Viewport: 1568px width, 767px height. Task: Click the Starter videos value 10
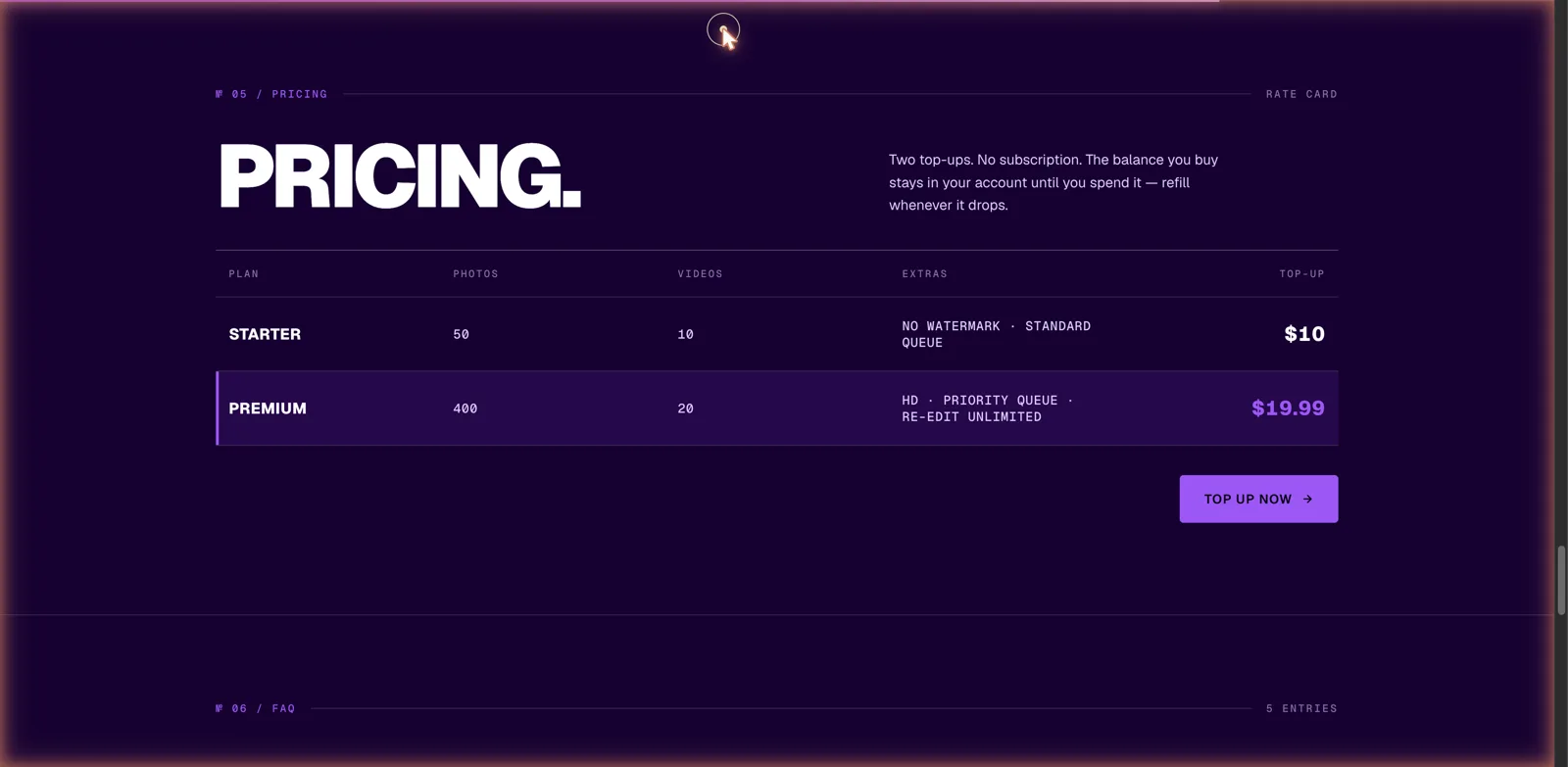pos(685,334)
